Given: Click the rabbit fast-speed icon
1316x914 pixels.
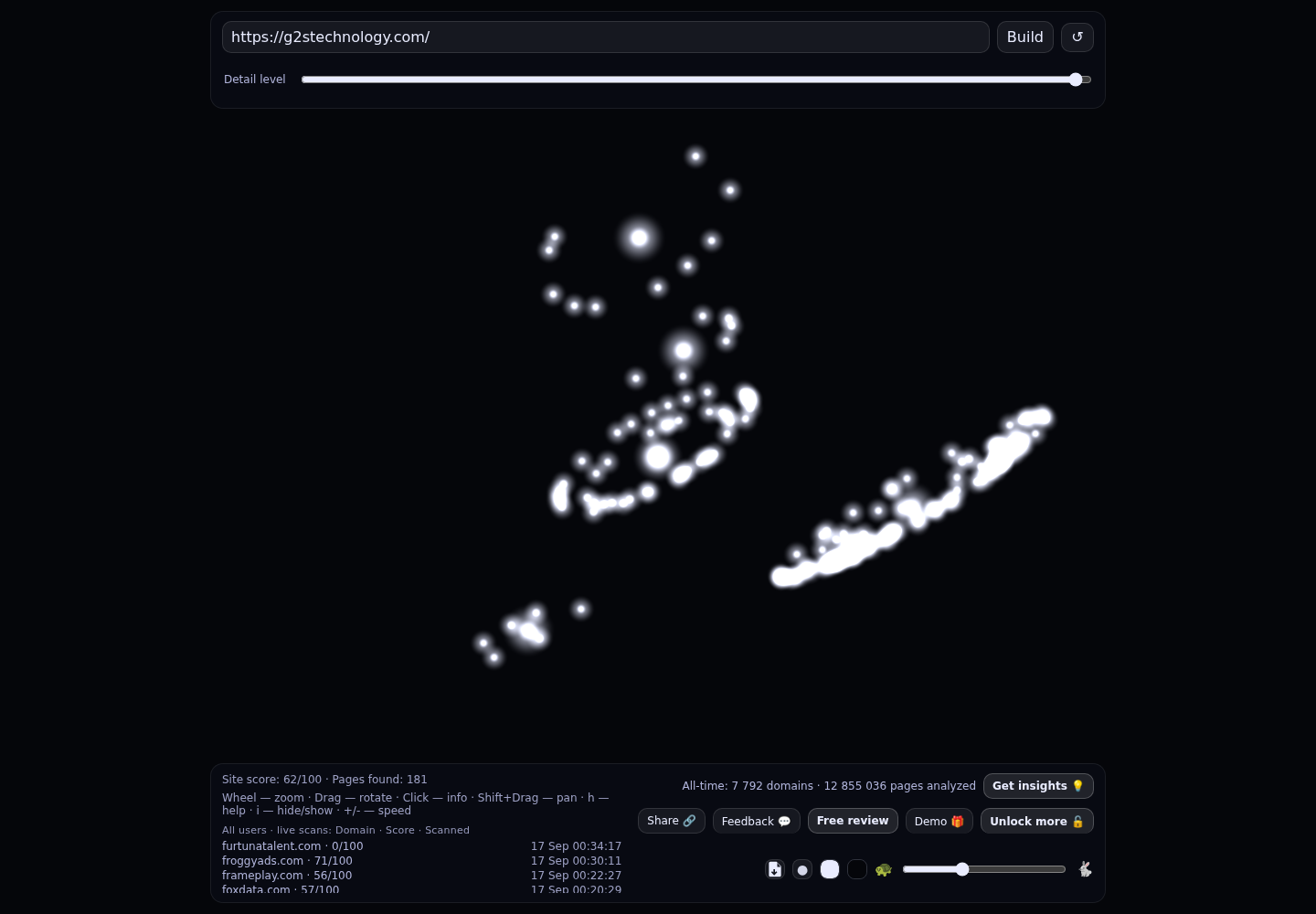Looking at the screenshot, I should click(x=1085, y=869).
